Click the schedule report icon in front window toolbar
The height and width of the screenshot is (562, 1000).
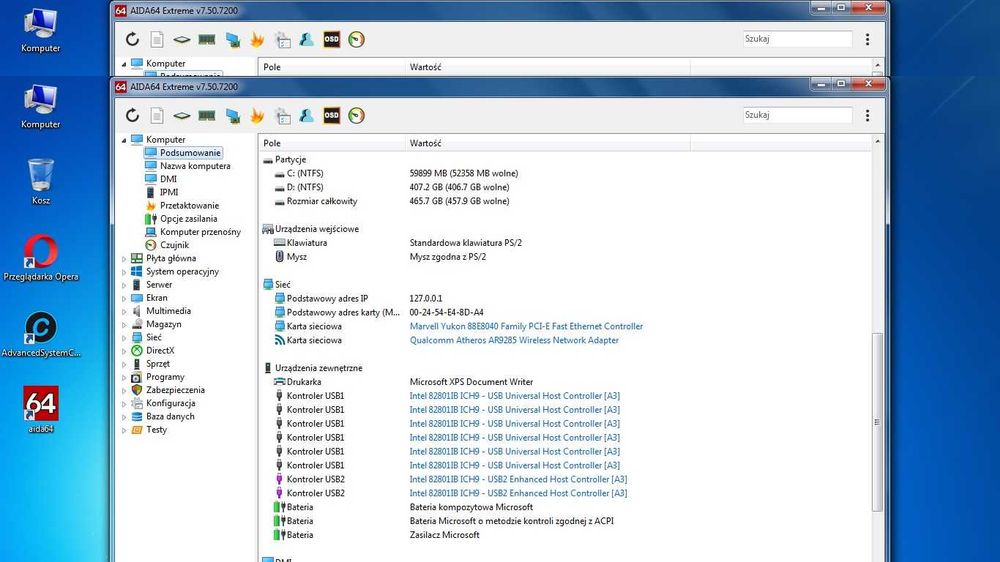(282, 115)
